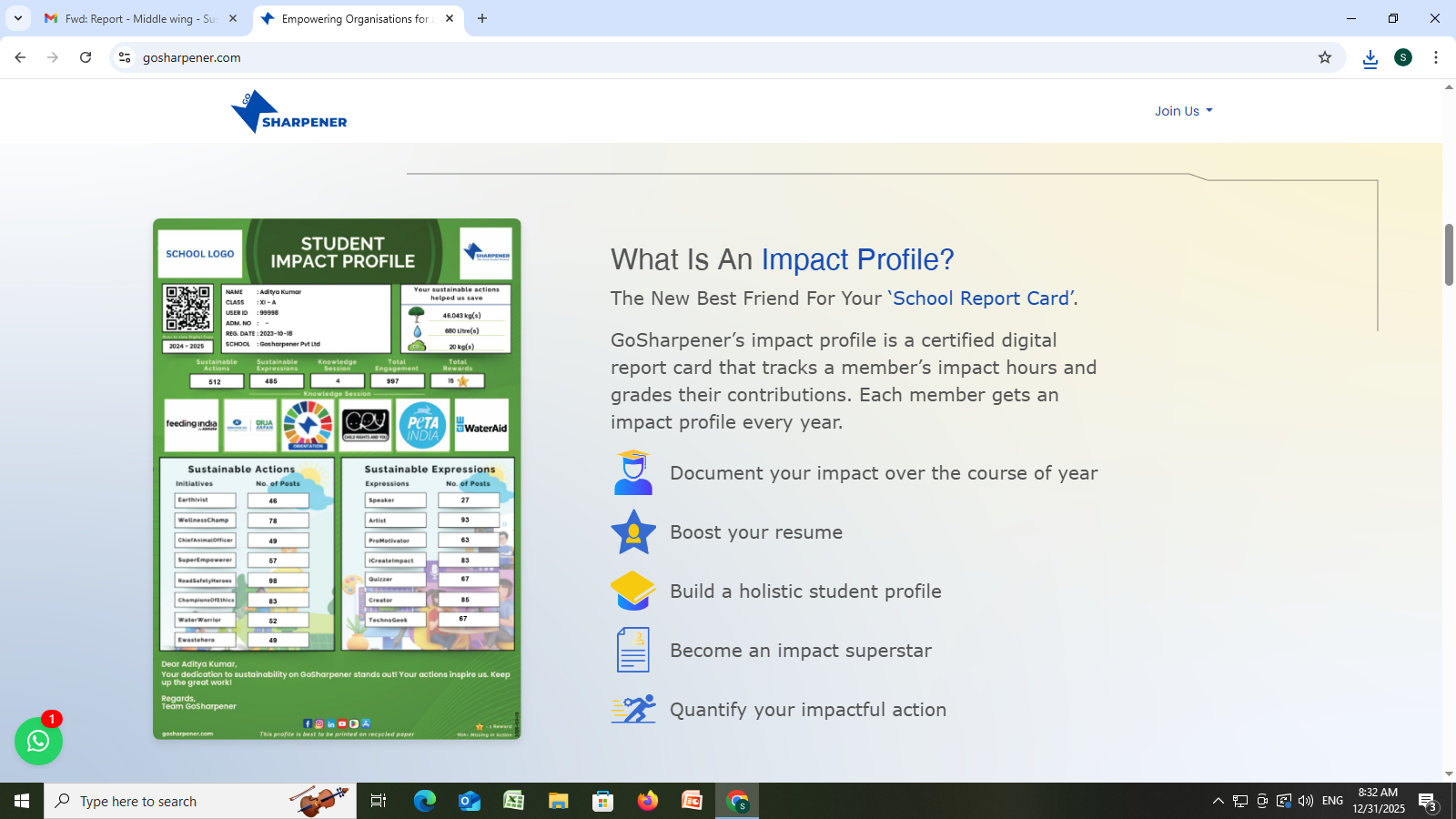Open the Chrome three-dot menu

[1436, 57]
